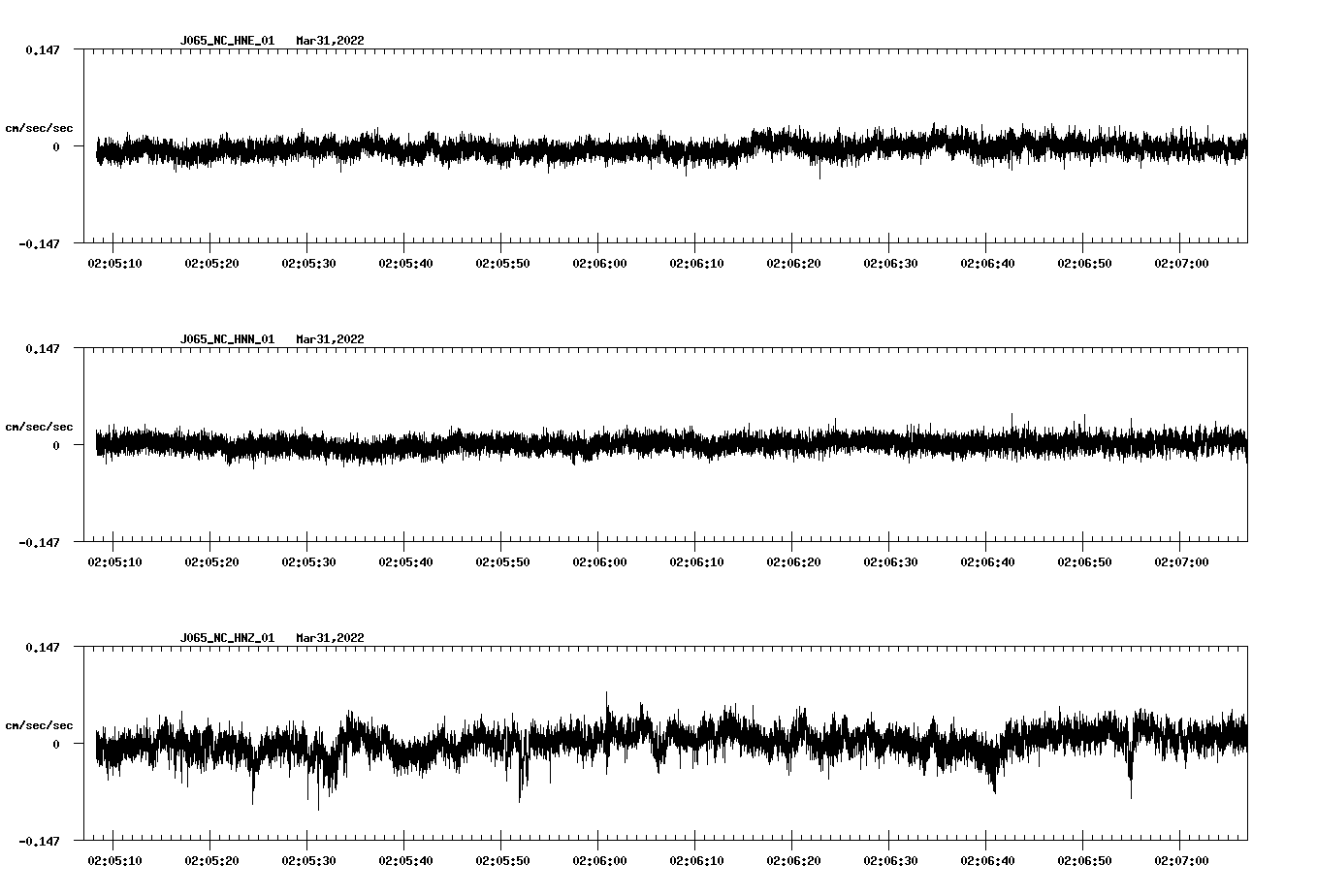Click the upper 0.147 label of HNZ chart

43,648
